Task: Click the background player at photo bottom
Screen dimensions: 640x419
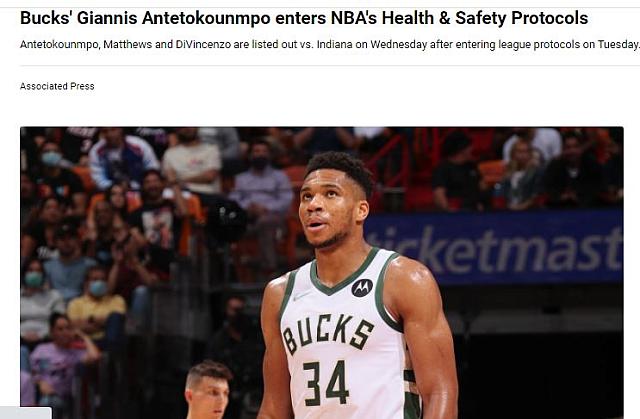Action: 208,390
